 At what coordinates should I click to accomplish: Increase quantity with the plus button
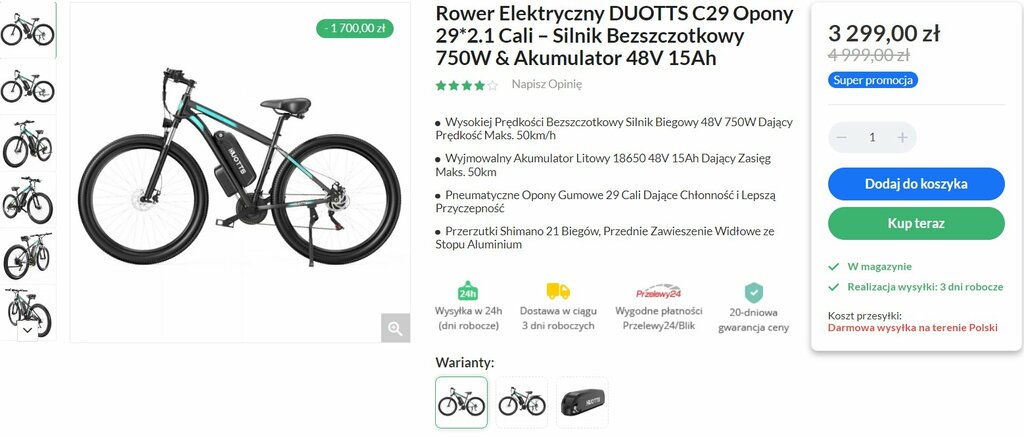903,137
